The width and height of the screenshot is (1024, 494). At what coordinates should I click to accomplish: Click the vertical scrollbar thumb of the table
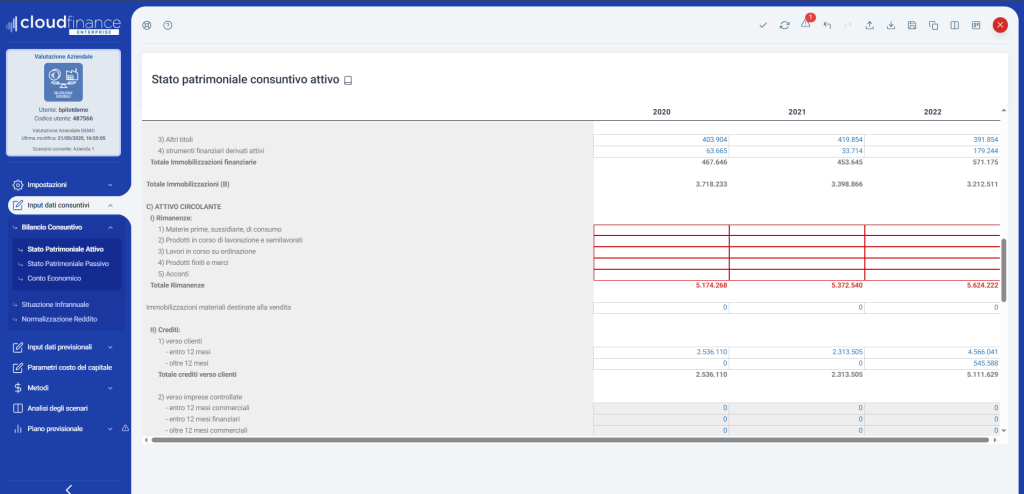click(x=1004, y=269)
